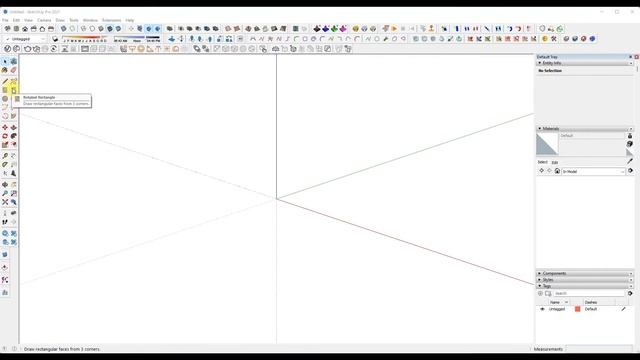Pick the 3D Text tool
This screenshot has height=360, width=640.
point(13,173)
